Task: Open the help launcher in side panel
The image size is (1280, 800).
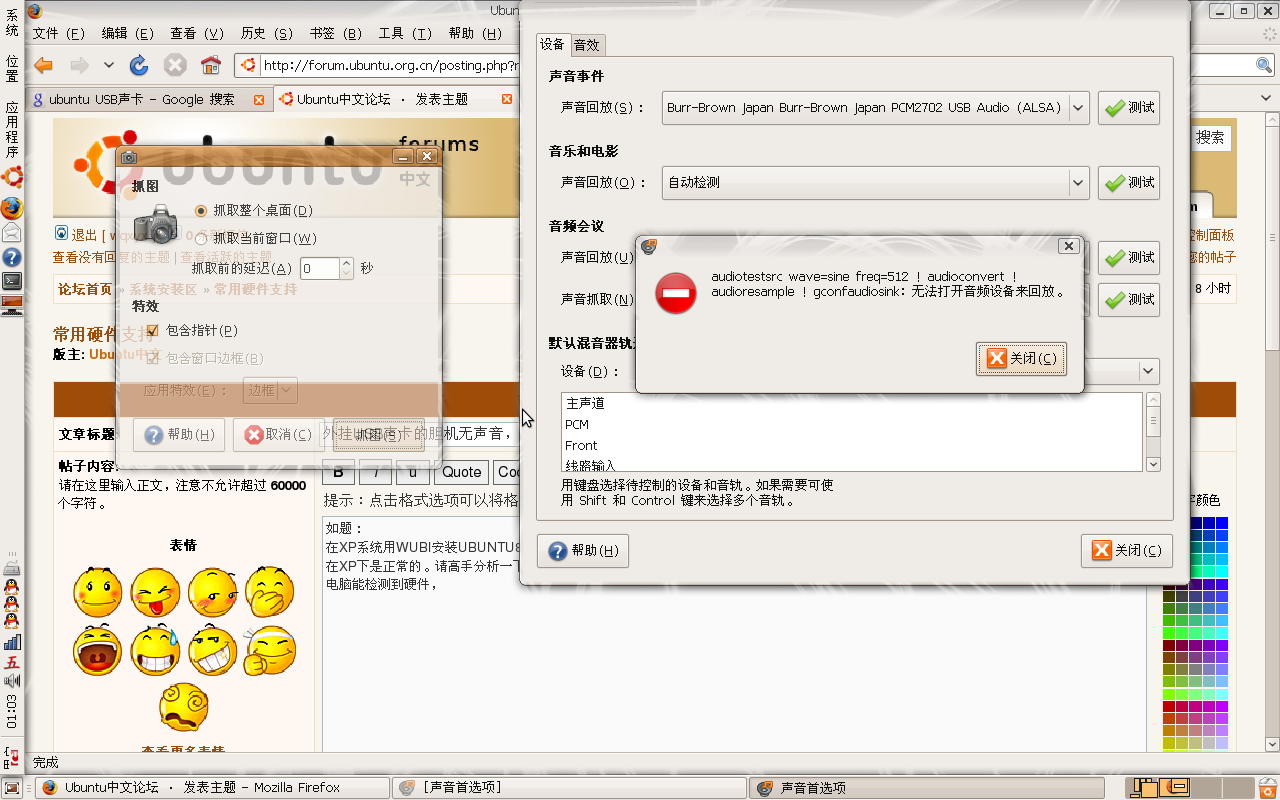Action: 12,257
